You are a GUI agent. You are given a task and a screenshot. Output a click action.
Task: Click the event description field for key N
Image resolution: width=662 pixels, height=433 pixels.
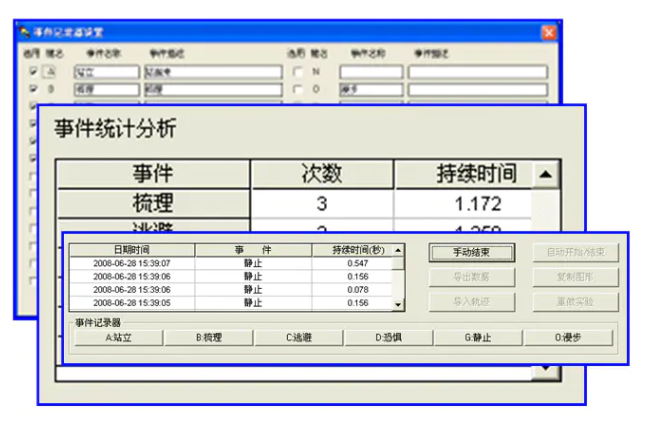(x=478, y=72)
